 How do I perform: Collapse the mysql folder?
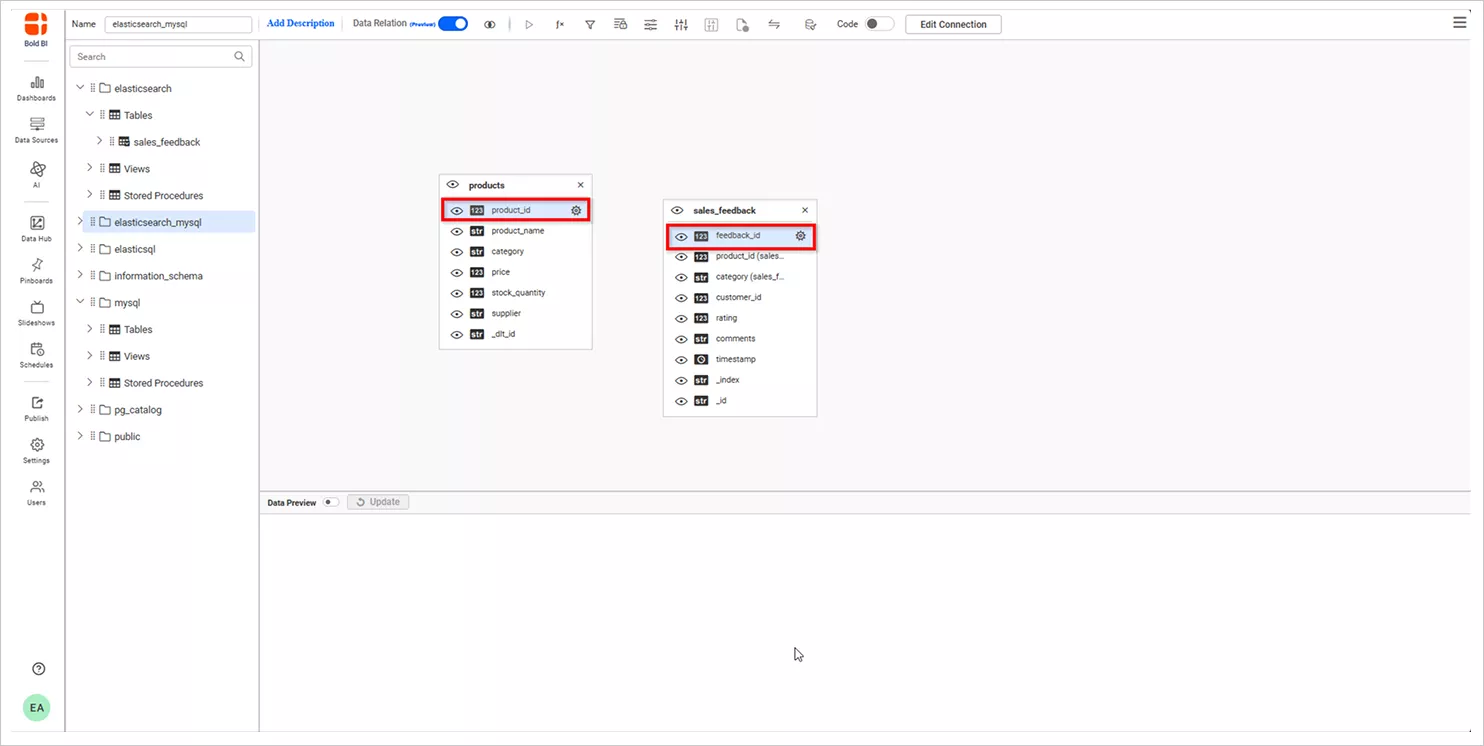pyautogui.click(x=80, y=302)
